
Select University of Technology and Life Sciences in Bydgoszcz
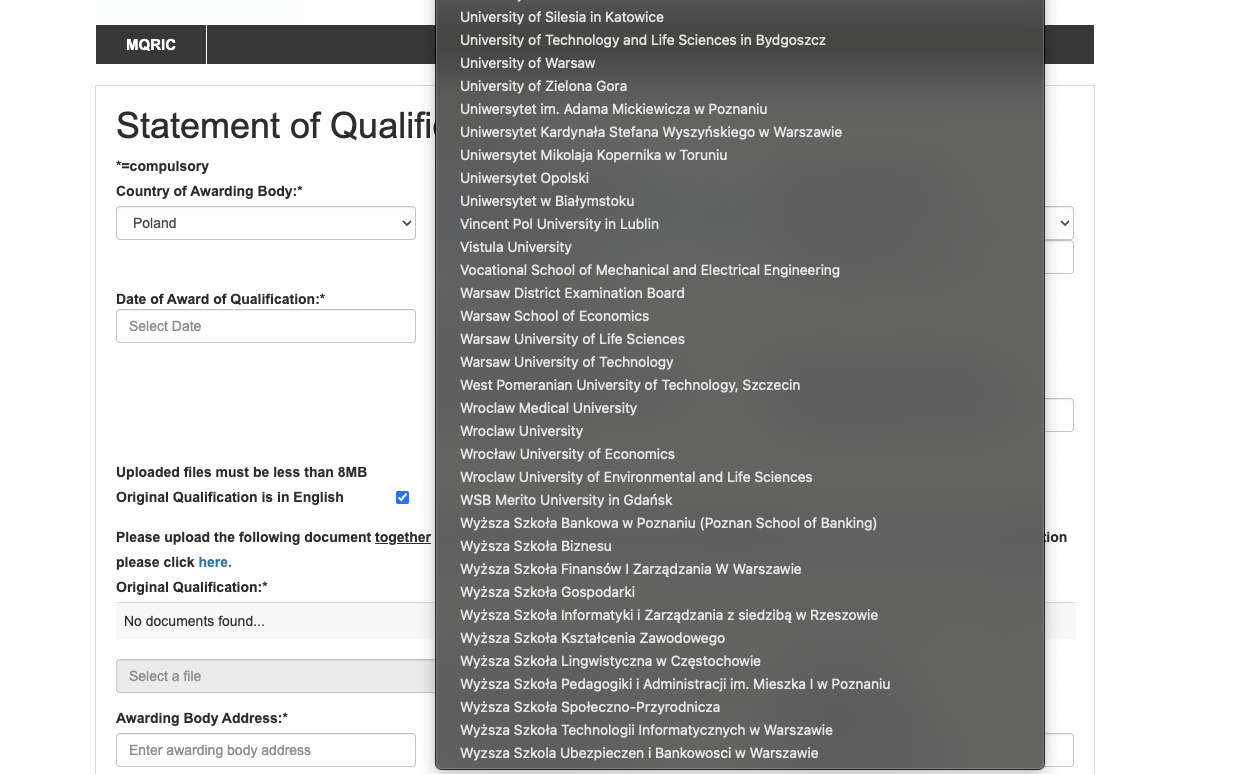(740, 40)
